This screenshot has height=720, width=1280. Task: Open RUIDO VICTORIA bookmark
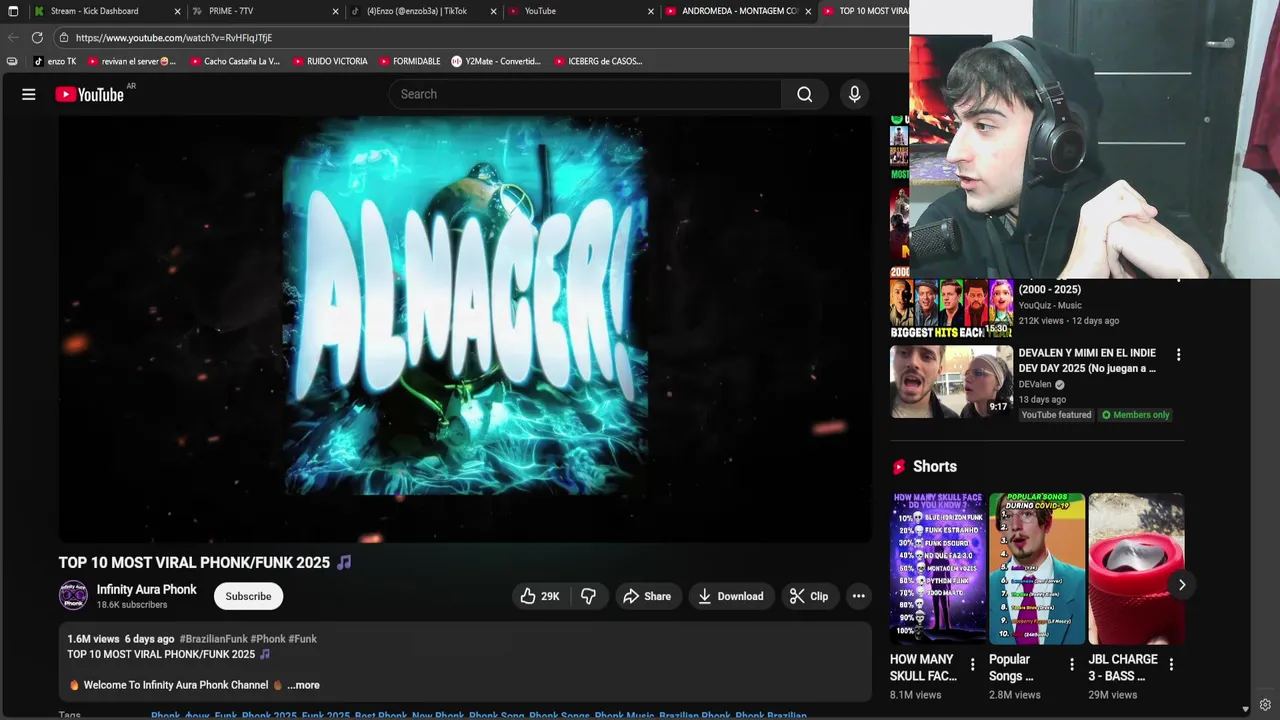[x=330, y=61]
